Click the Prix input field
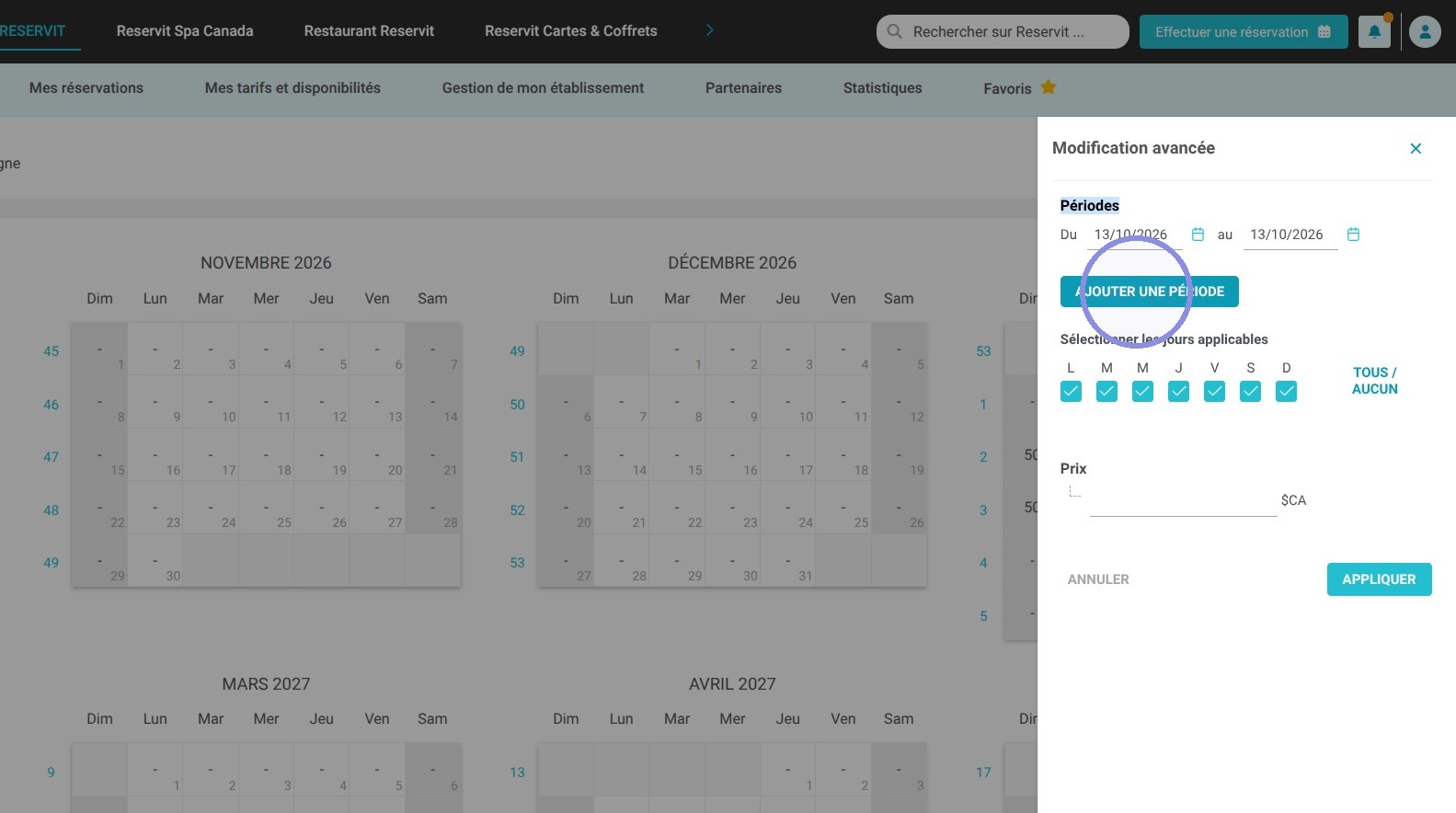This screenshot has width=1456, height=813. (x=1183, y=500)
